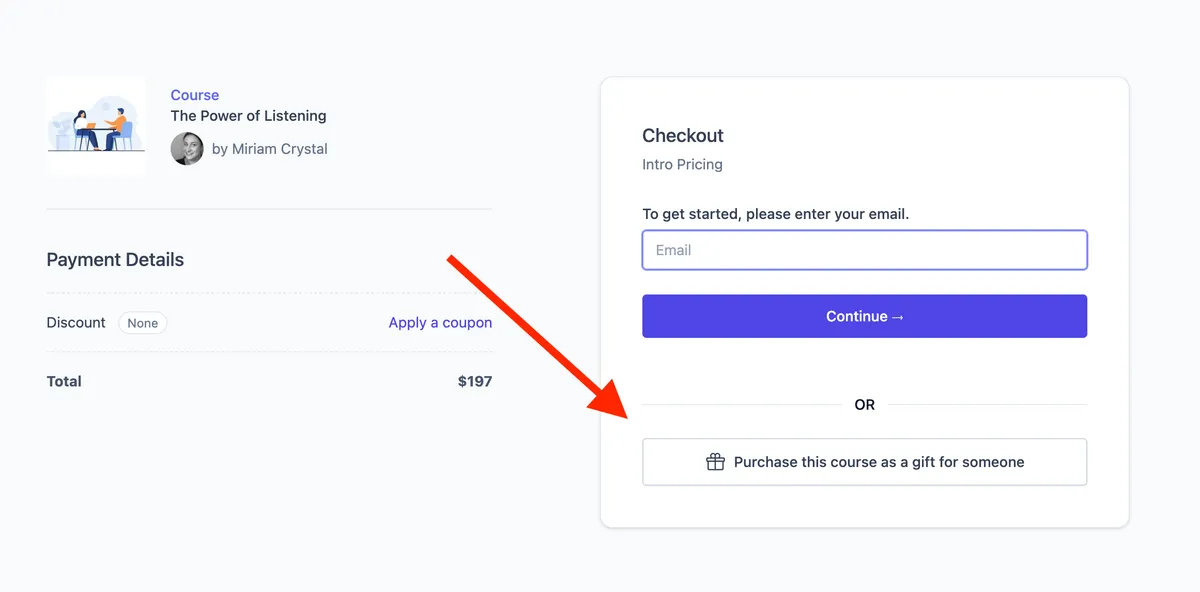This screenshot has height=592, width=1200.
Task: Click the Discount row label
Action: 76,322
